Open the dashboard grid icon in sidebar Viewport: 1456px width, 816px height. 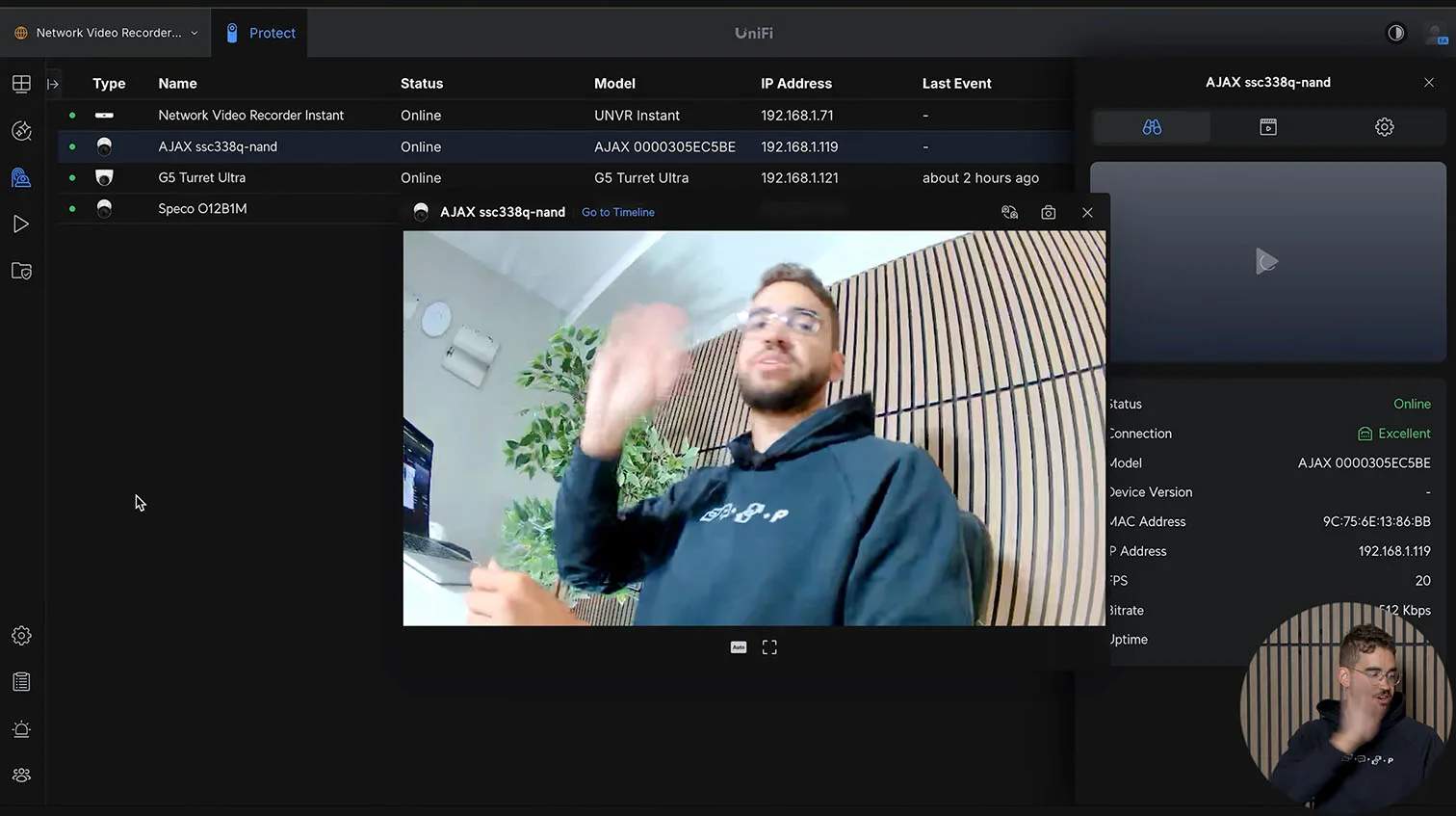(21, 84)
